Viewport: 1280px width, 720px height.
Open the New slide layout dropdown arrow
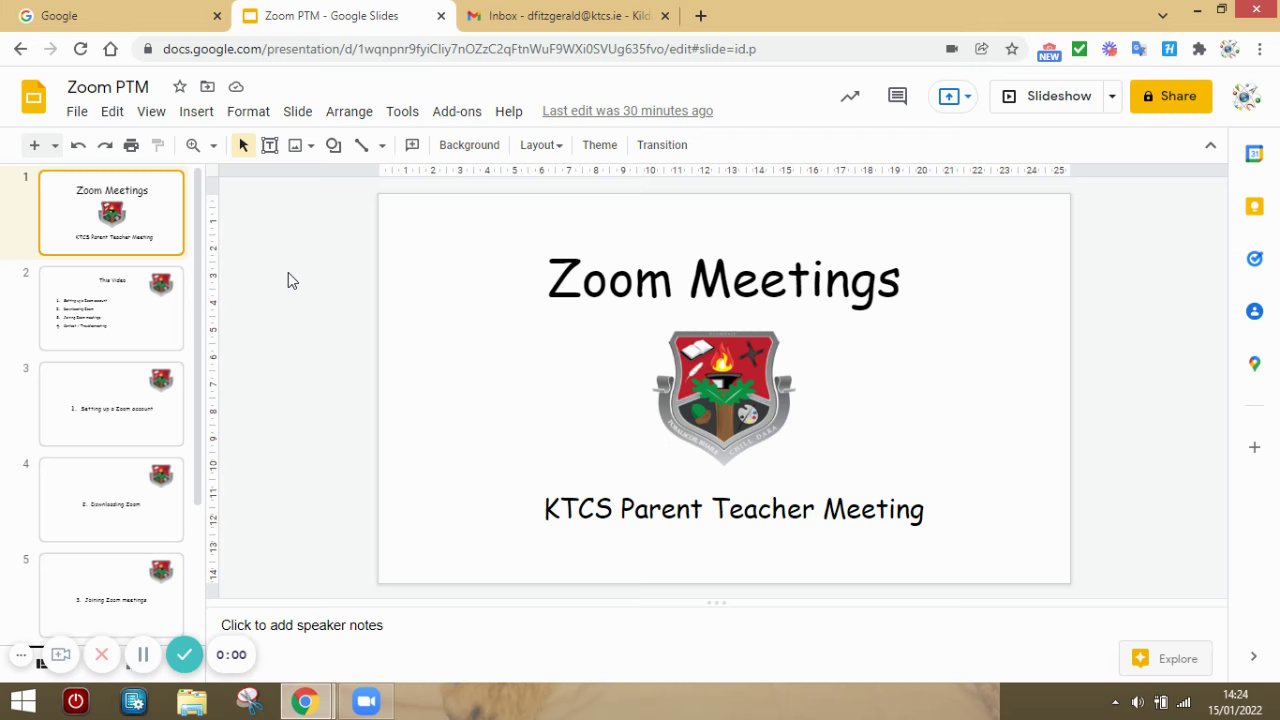click(x=55, y=146)
